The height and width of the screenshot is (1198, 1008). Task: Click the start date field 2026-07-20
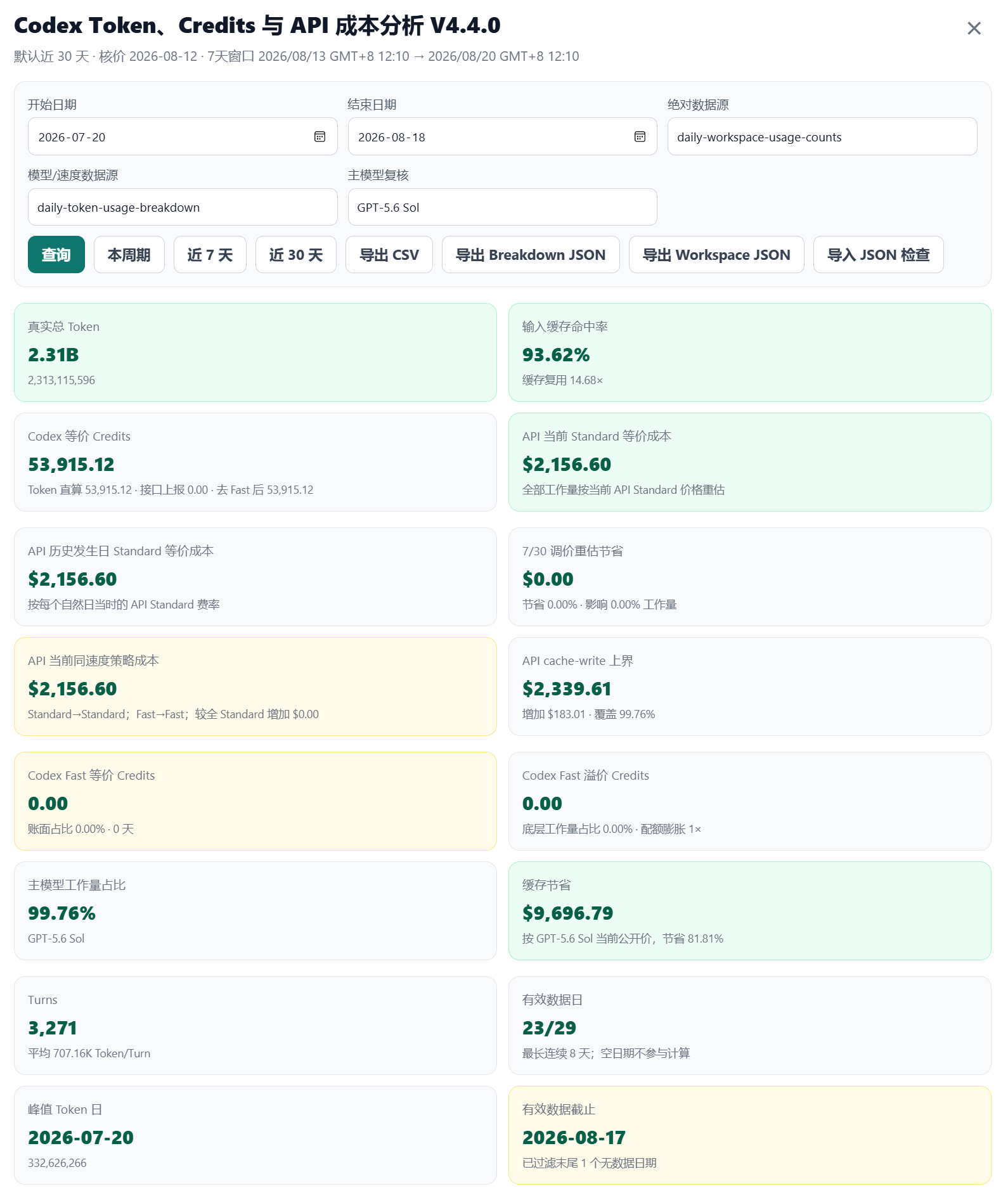183,136
